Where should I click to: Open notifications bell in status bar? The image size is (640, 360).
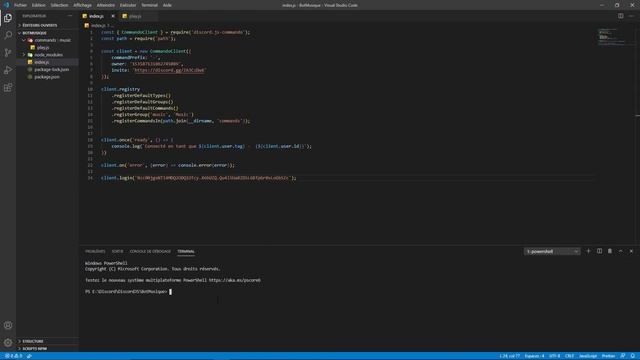pos(633,356)
